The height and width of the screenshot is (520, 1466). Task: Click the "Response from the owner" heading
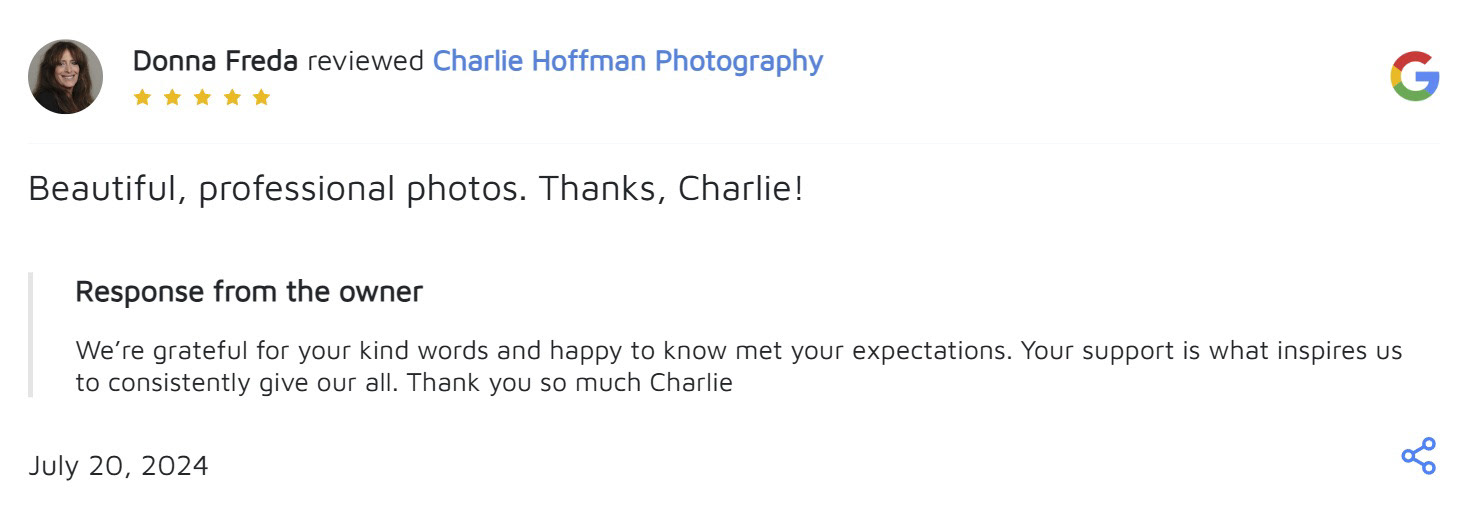(249, 292)
